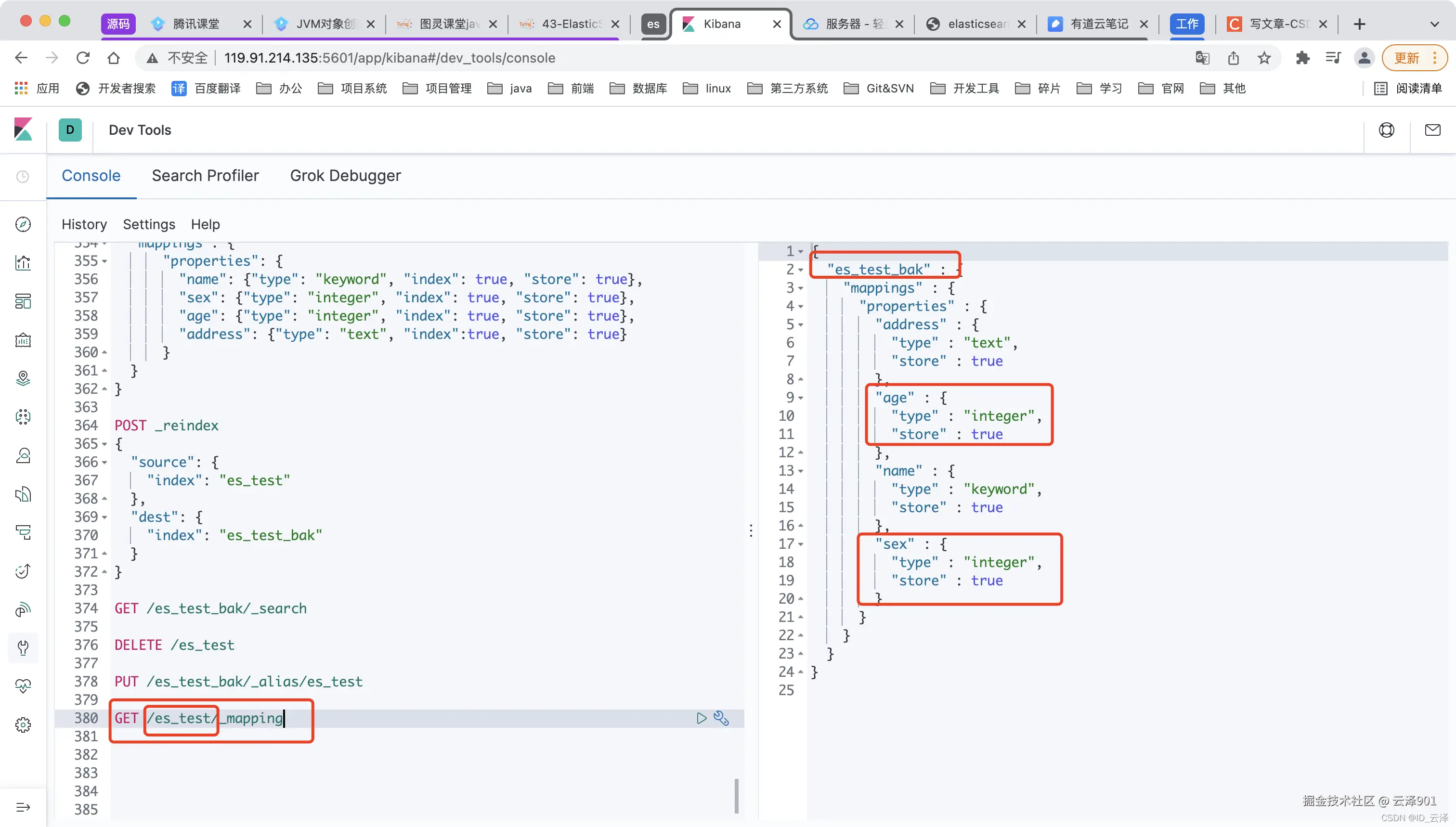1456x827 pixels.
Task: Click the divider handle between editor and response
Action: pyautogui.click(x=751, y=530)
